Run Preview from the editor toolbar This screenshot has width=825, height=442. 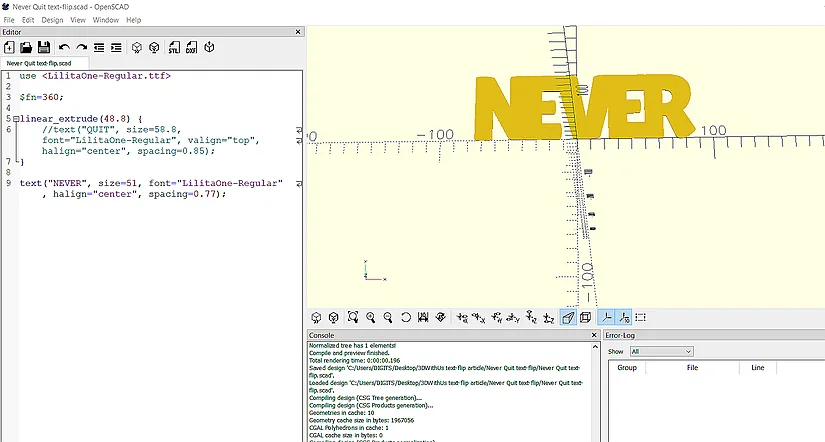(x=137, y=47)
